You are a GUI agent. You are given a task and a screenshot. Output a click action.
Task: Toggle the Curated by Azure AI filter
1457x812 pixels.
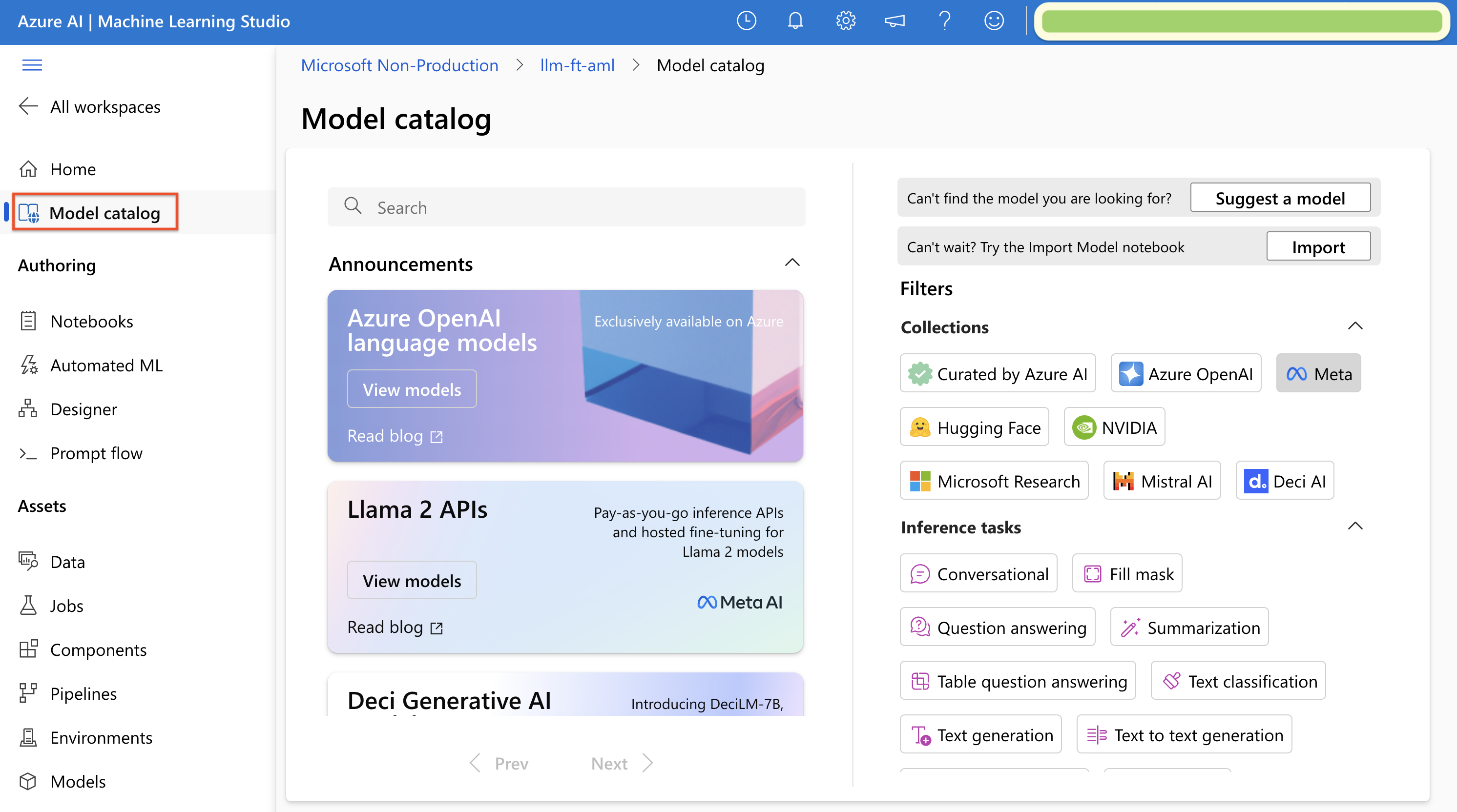click(x=998, y=373)
